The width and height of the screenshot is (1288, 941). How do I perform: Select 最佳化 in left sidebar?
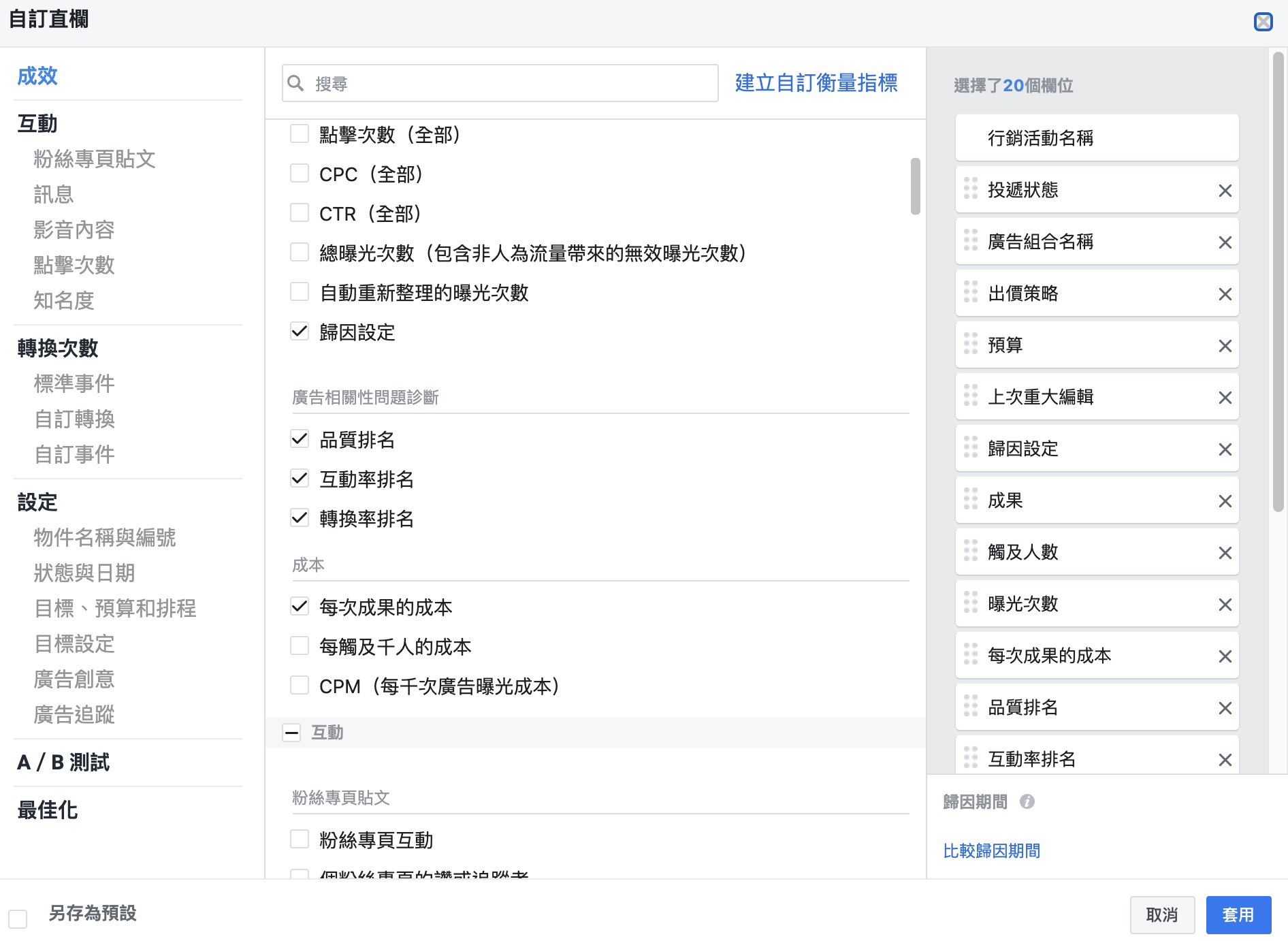[48, 810]
